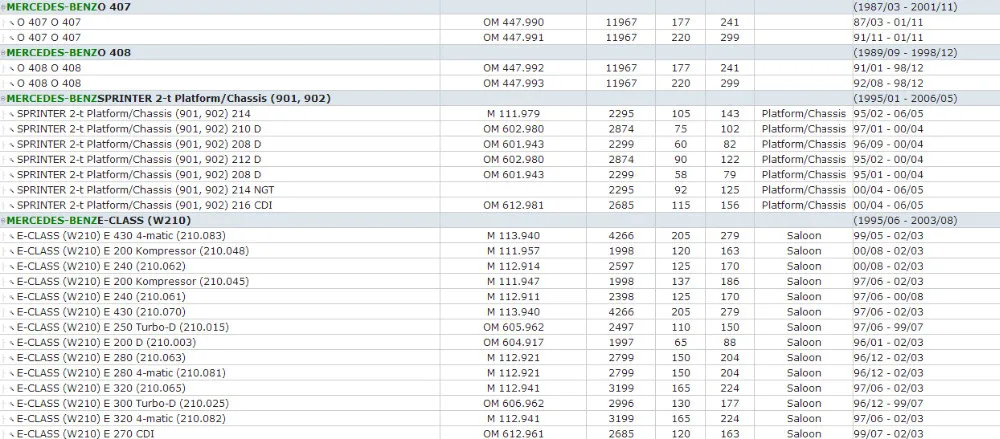Select E 320 4-matic (210.082) row
The width and height of the screenshot is (1000, 439).
[500, 419]
